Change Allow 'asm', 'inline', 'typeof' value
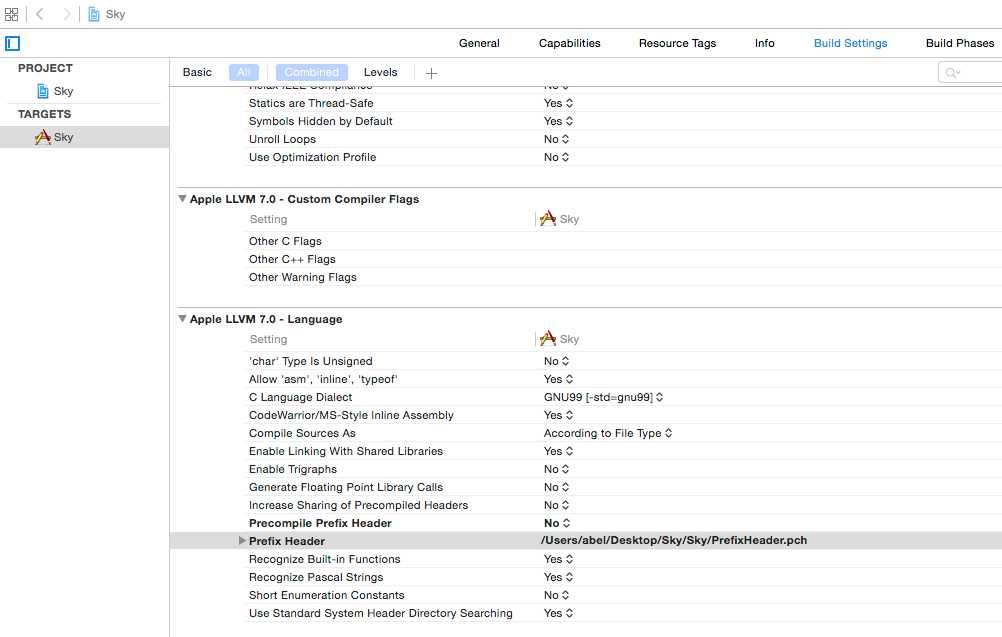The height and width of the screenshot is (637, 1002). tap(558, 379)
